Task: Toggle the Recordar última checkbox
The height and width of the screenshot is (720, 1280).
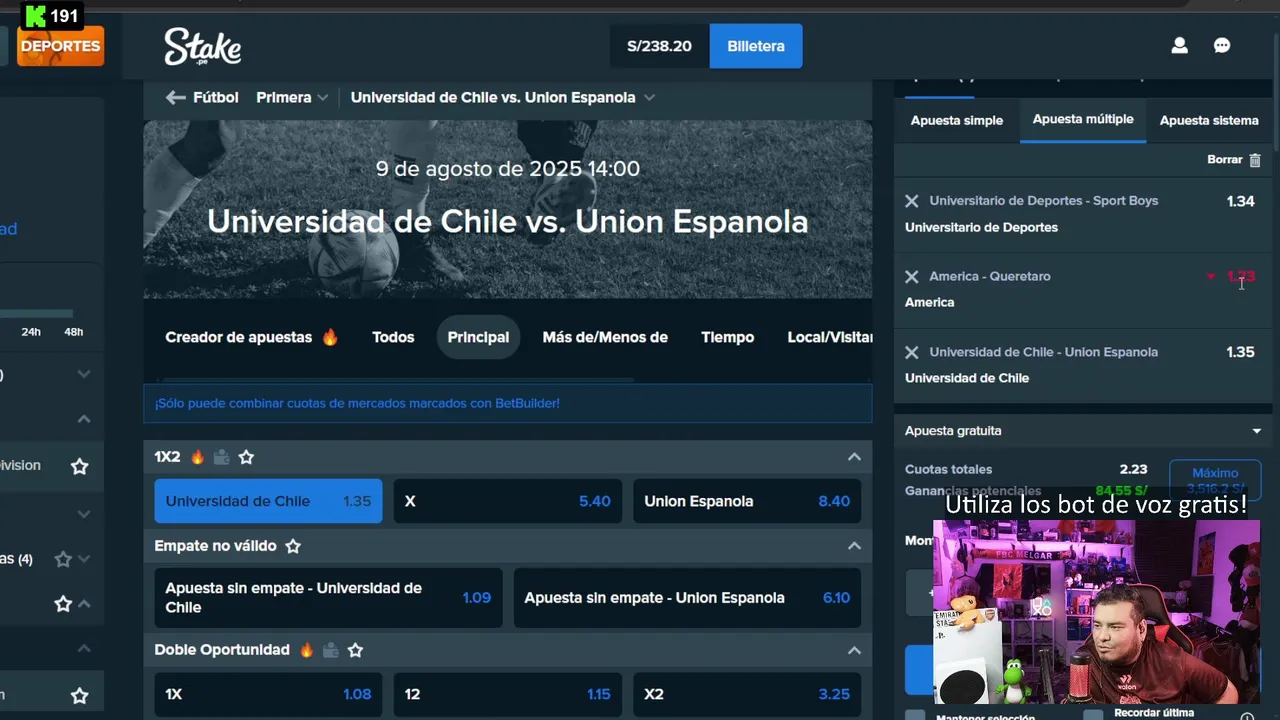Action: (x=1092, y=716)
